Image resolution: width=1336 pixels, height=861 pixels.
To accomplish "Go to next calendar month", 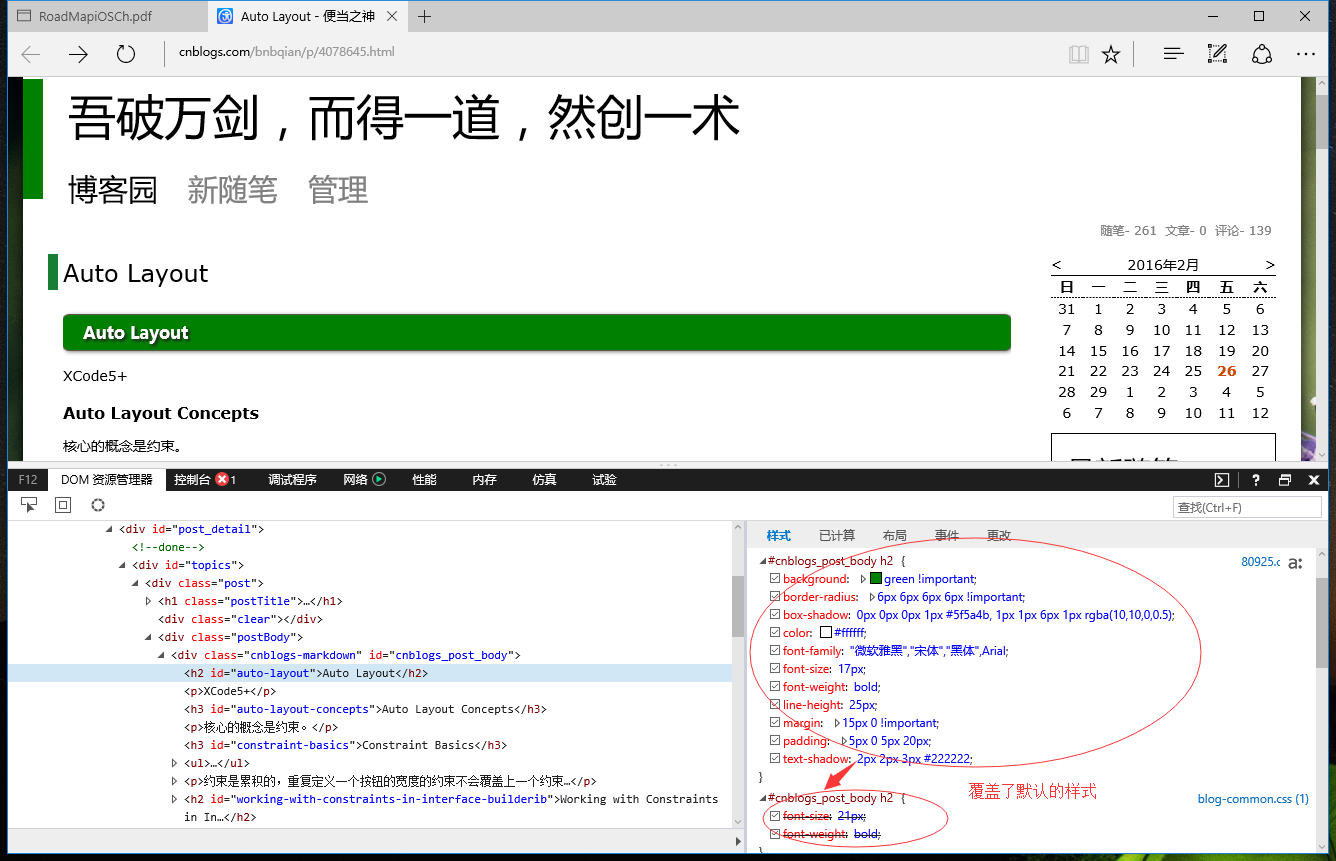I will pos(1270,265).
